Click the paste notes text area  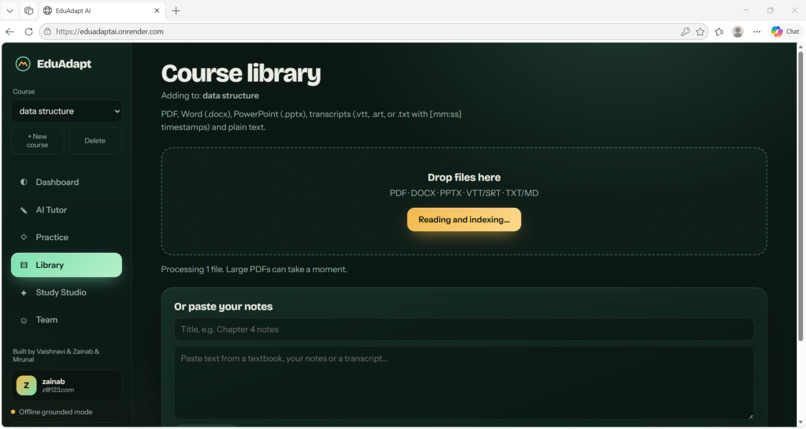(x=464, y=382)
